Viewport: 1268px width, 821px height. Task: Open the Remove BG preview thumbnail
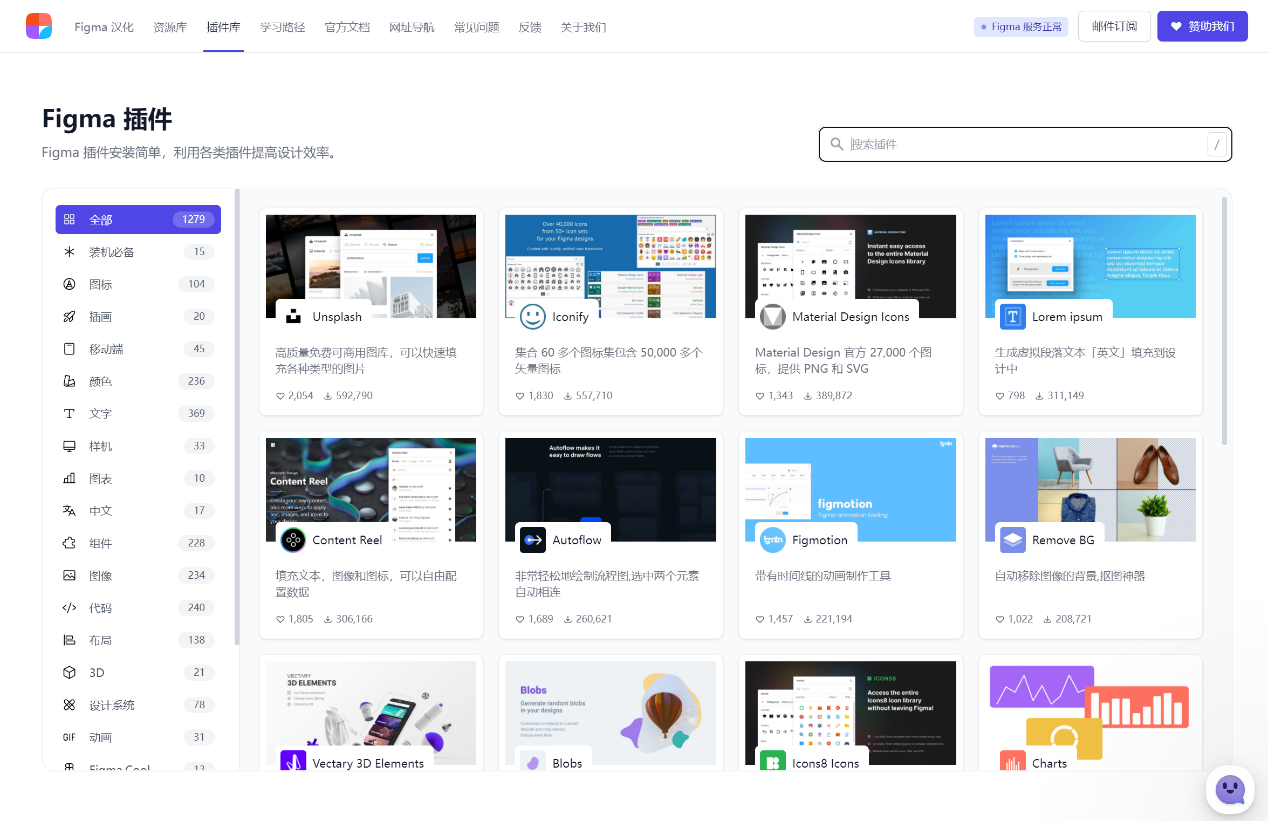[x=1091, y=490]
